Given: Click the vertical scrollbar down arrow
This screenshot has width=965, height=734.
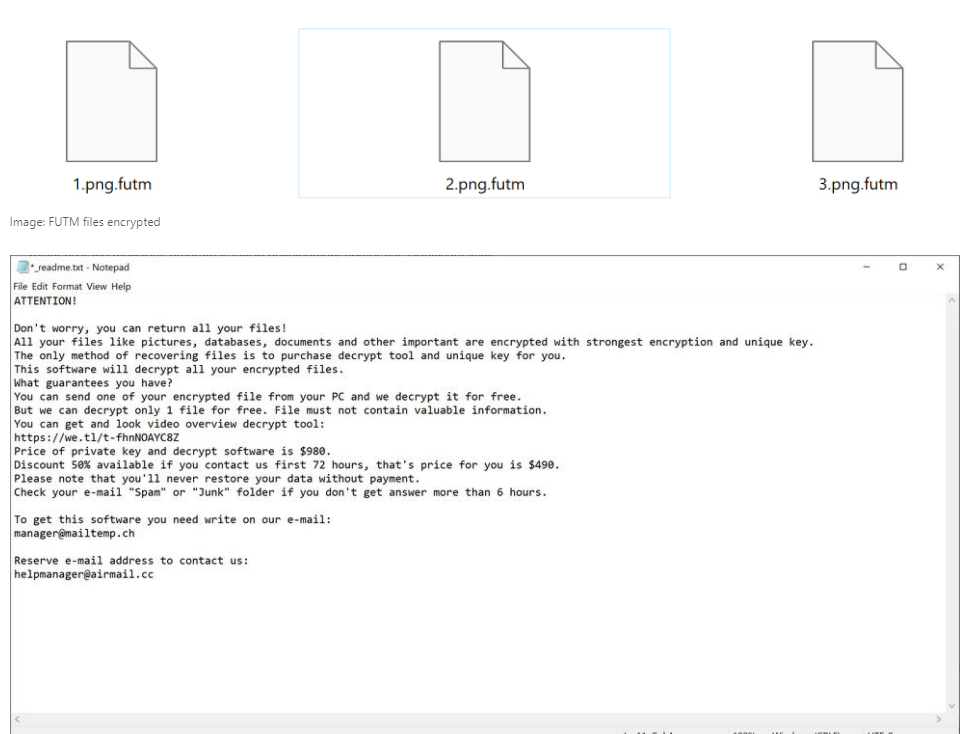Looking at the screenshot, I should pos(951,706).
